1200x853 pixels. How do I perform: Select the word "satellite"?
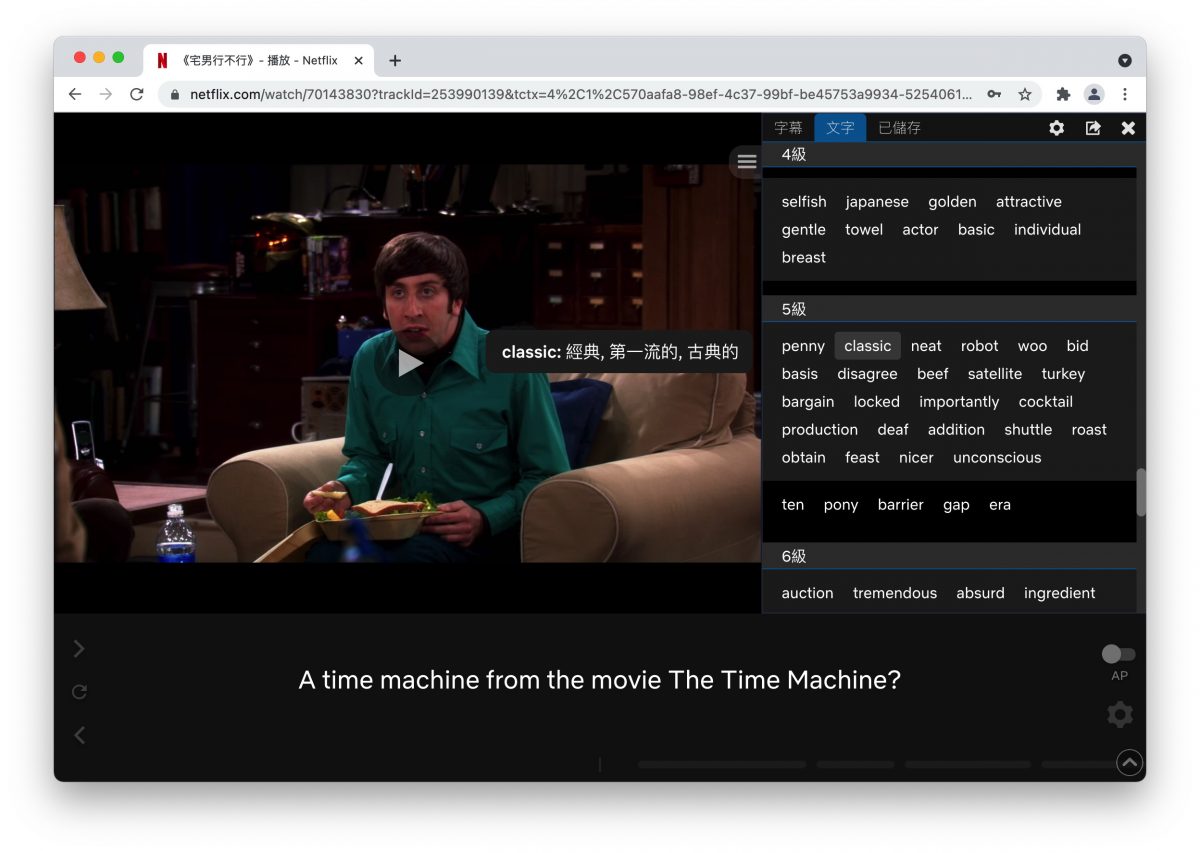click(995, 374)
